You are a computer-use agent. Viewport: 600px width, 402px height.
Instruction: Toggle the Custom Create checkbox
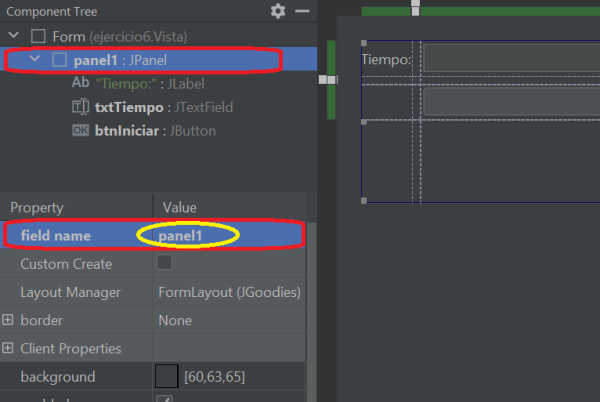click(165, 263)
